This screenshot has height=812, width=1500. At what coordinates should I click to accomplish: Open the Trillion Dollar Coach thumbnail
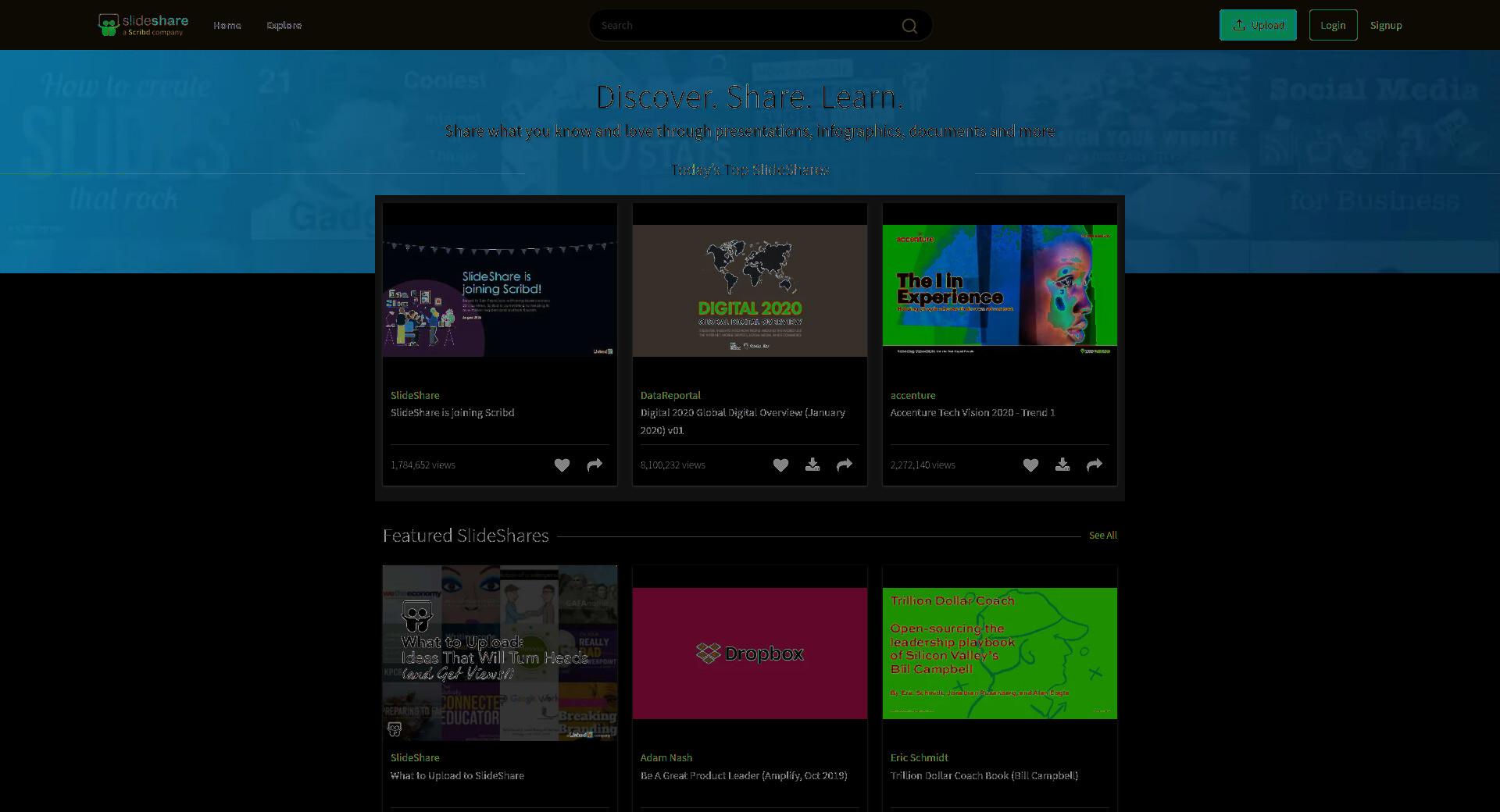pyautogui.click(x=1000, y=653)
